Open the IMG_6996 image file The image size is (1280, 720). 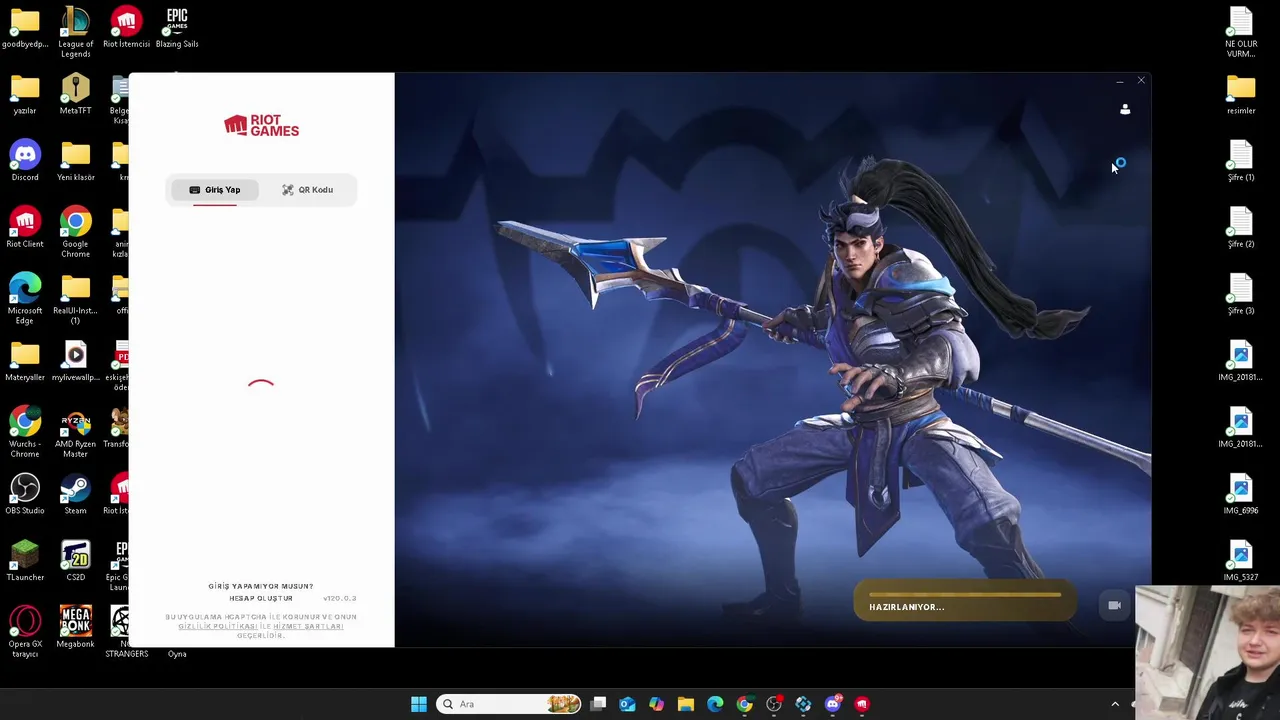click(1241, 494)
